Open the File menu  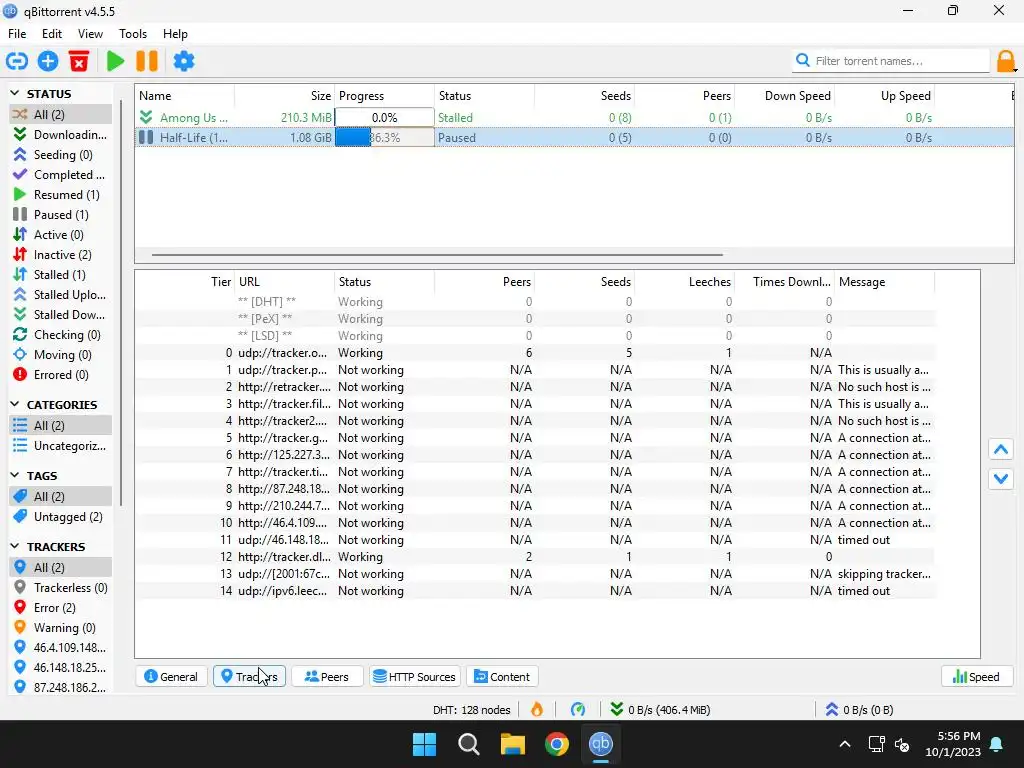tap(17, 34)
